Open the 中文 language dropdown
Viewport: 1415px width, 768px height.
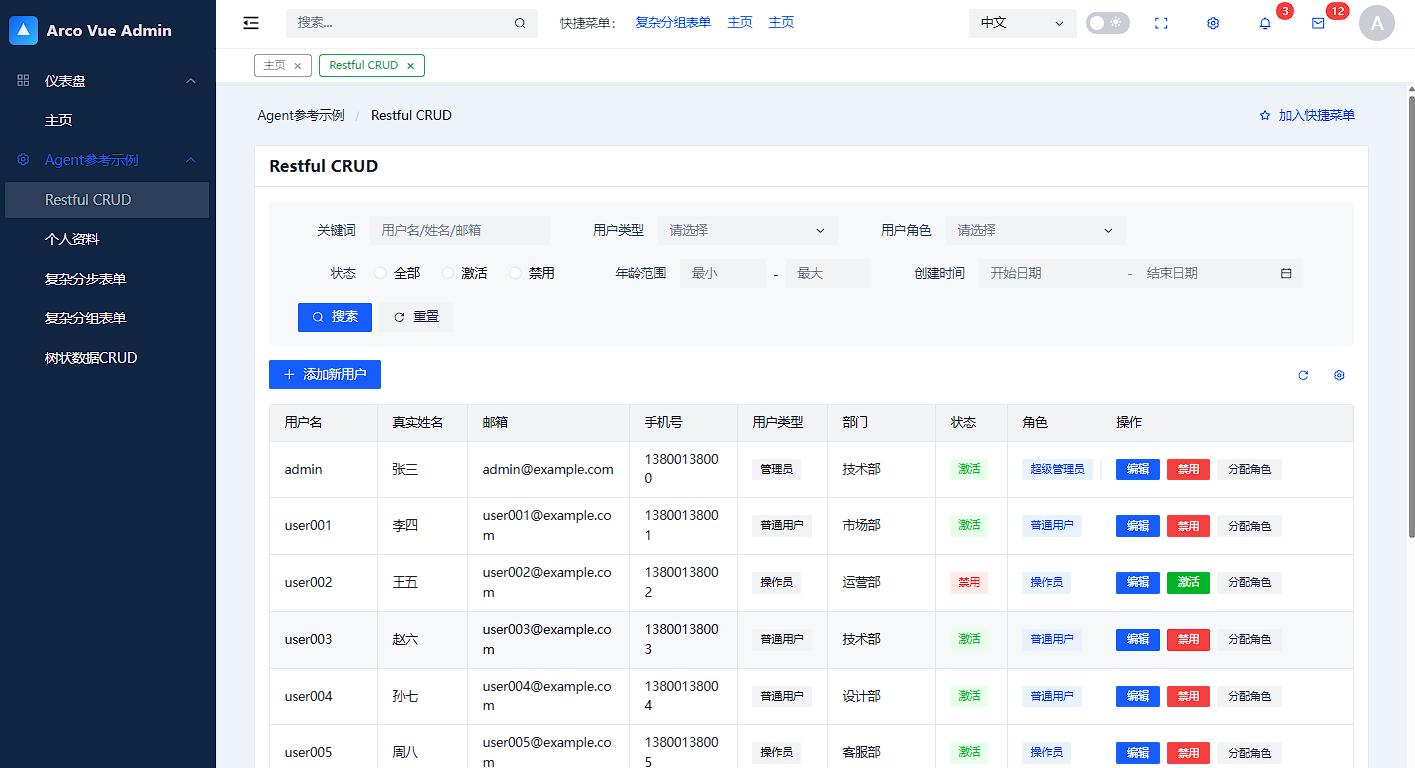(1021, 22)
